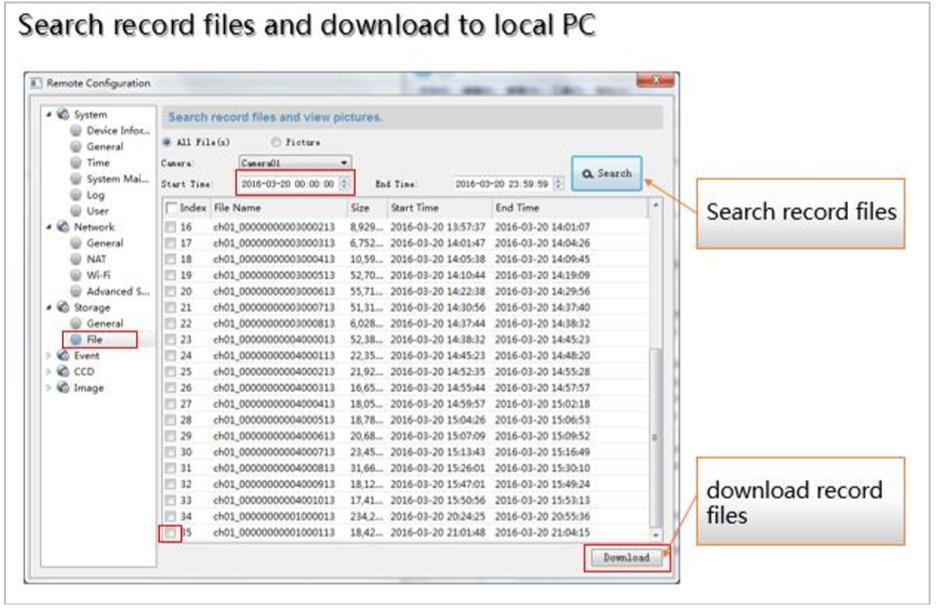
Task: Click the Start Time spinner arrows
Action: coord(344,184)
